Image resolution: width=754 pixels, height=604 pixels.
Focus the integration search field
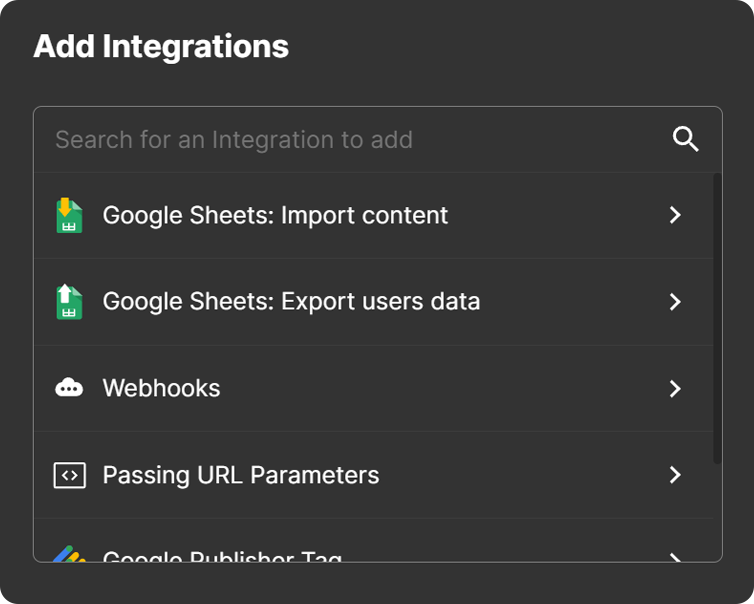click(x=378, y=139)
